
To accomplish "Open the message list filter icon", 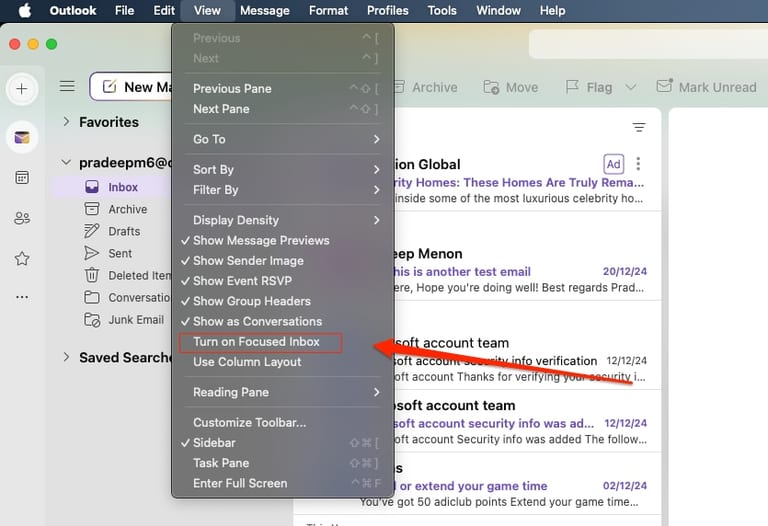I will pyautogui.click(x=639, y=127).
